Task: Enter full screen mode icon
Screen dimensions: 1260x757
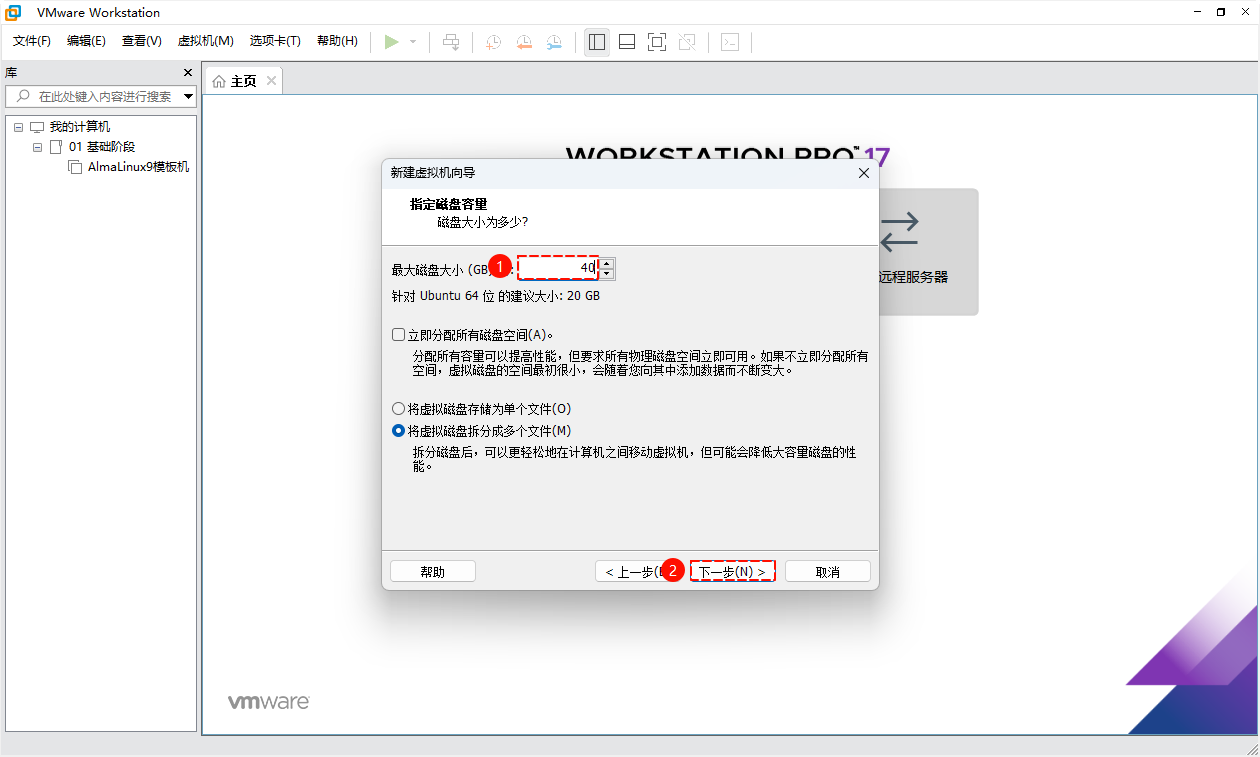Action: (x=657, y=42)
